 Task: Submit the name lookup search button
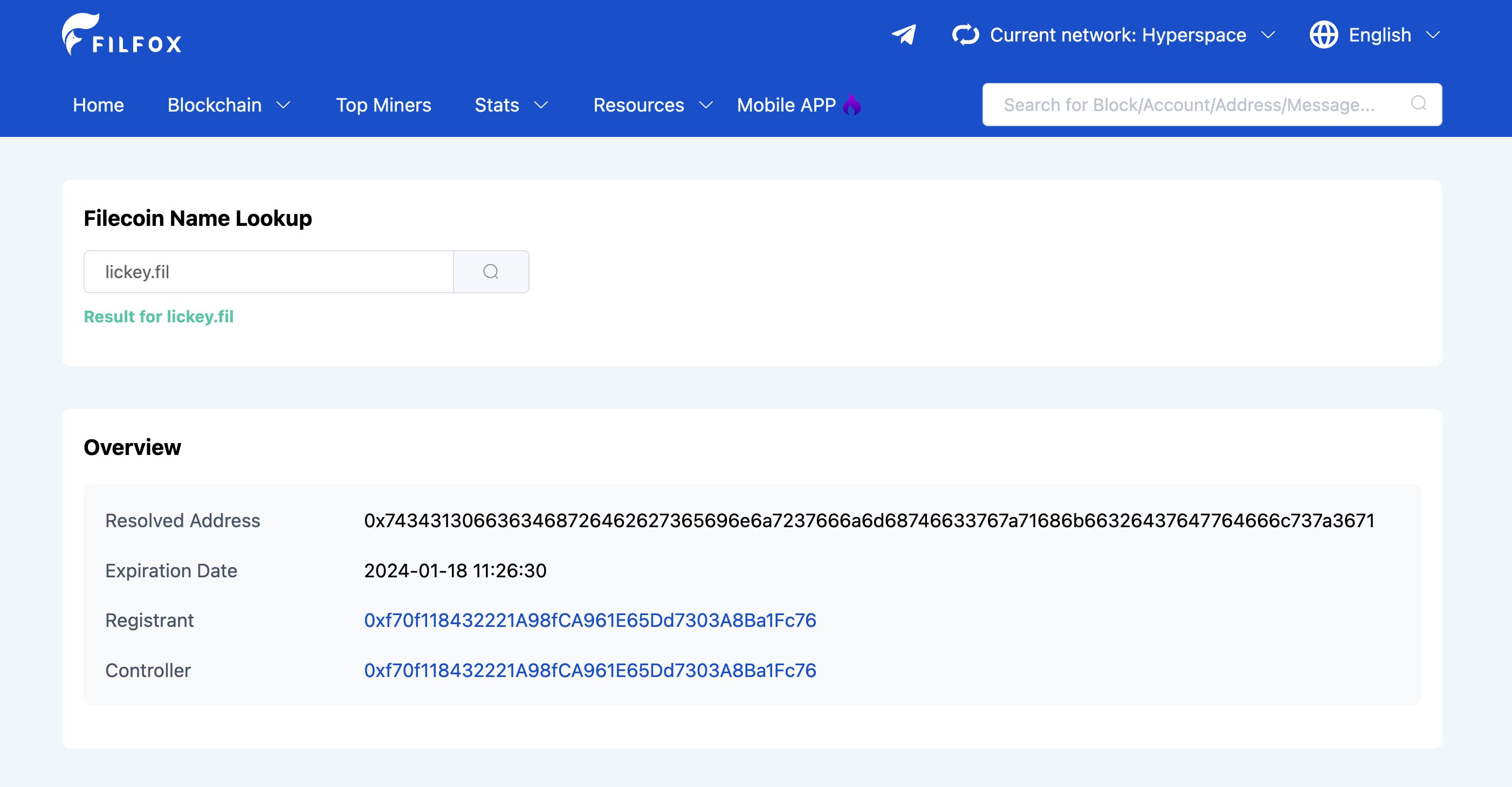tap(491, 272)
